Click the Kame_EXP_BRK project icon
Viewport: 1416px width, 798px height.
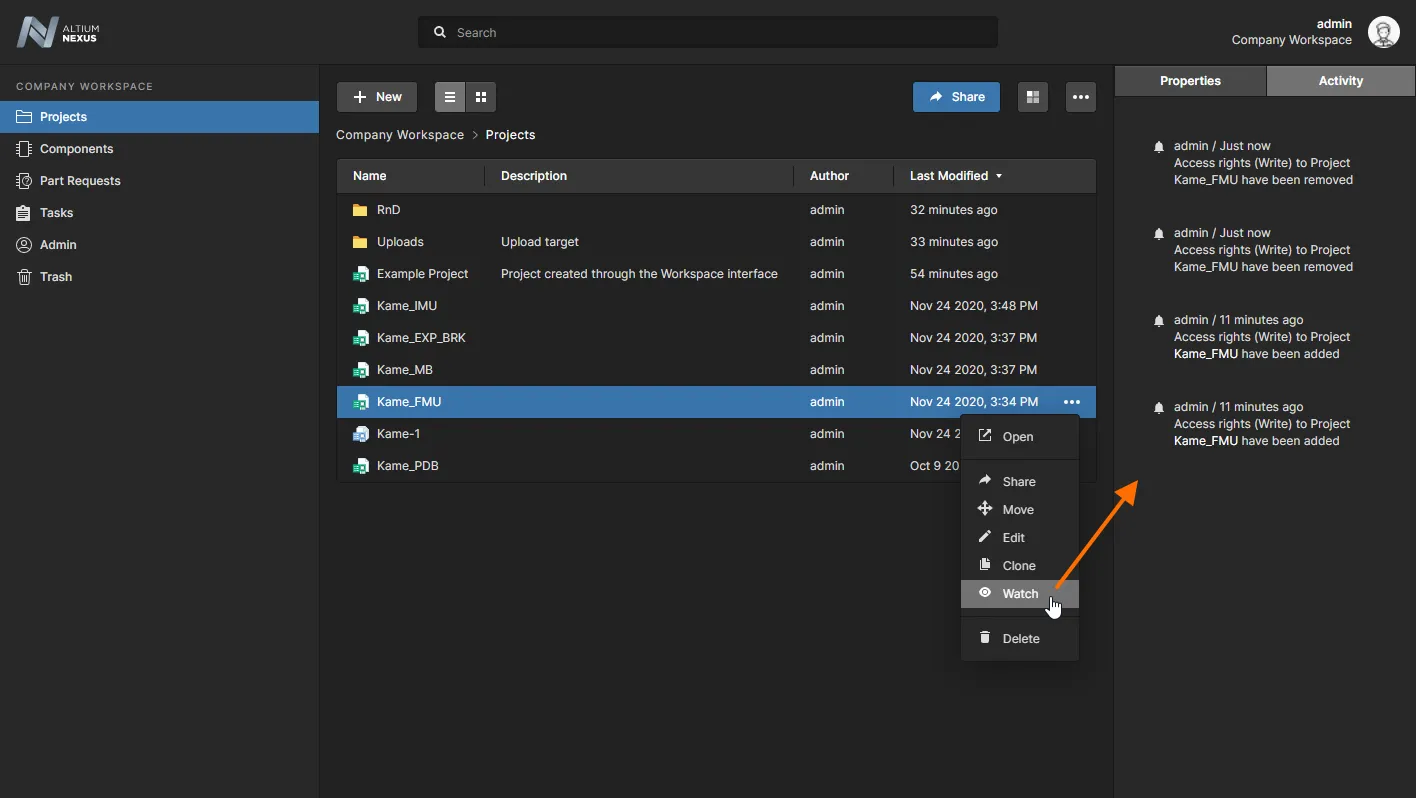coord(360,338)
